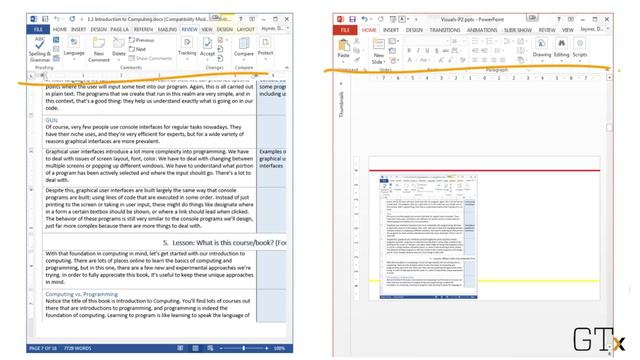Click Show Comments in Word

click(151, 58)
